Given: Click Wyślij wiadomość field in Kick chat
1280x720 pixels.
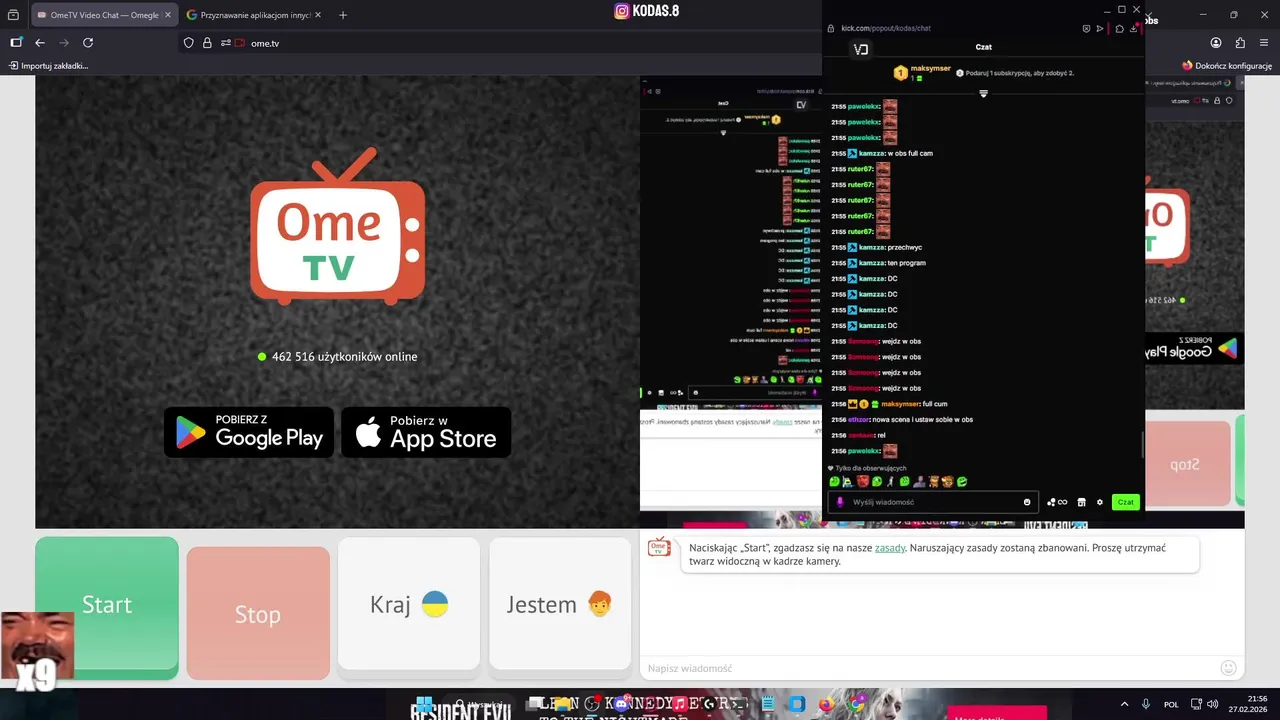Looking at the screenshot, I should [932, 502].
